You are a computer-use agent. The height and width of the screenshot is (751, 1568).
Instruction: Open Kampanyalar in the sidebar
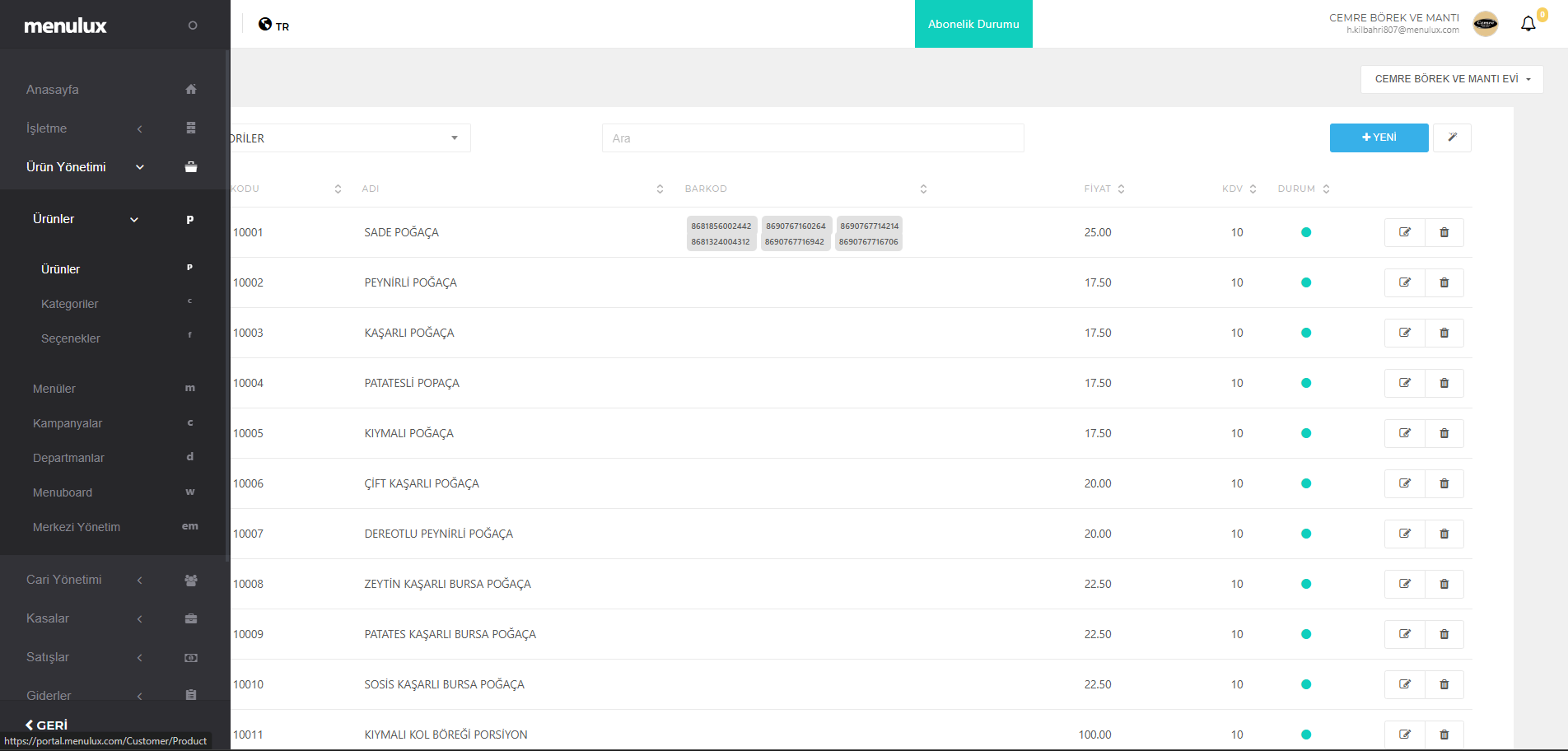(x=68, y=423)
